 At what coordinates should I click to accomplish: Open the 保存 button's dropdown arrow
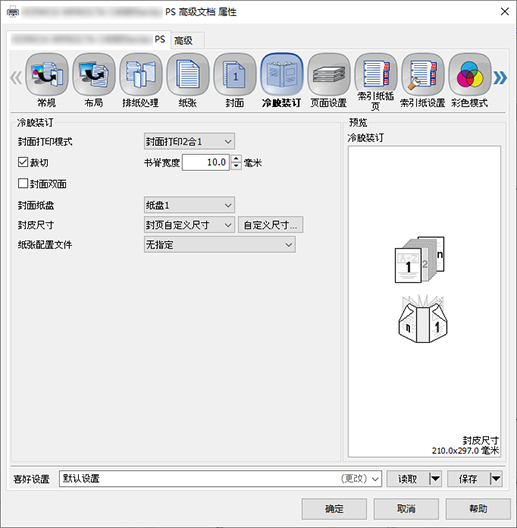click(x=496, y=478)
